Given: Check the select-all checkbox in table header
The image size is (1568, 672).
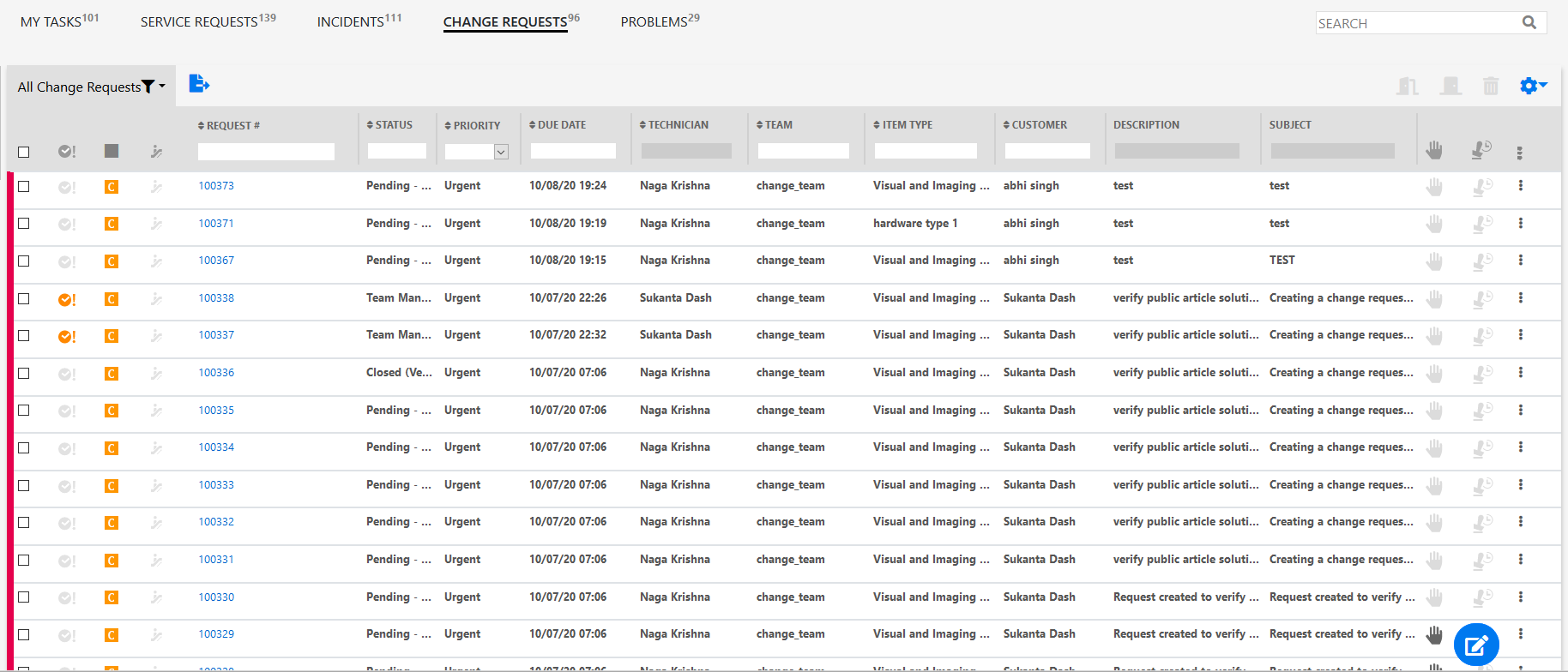Looking at the screenshot, I should [24, 152].
